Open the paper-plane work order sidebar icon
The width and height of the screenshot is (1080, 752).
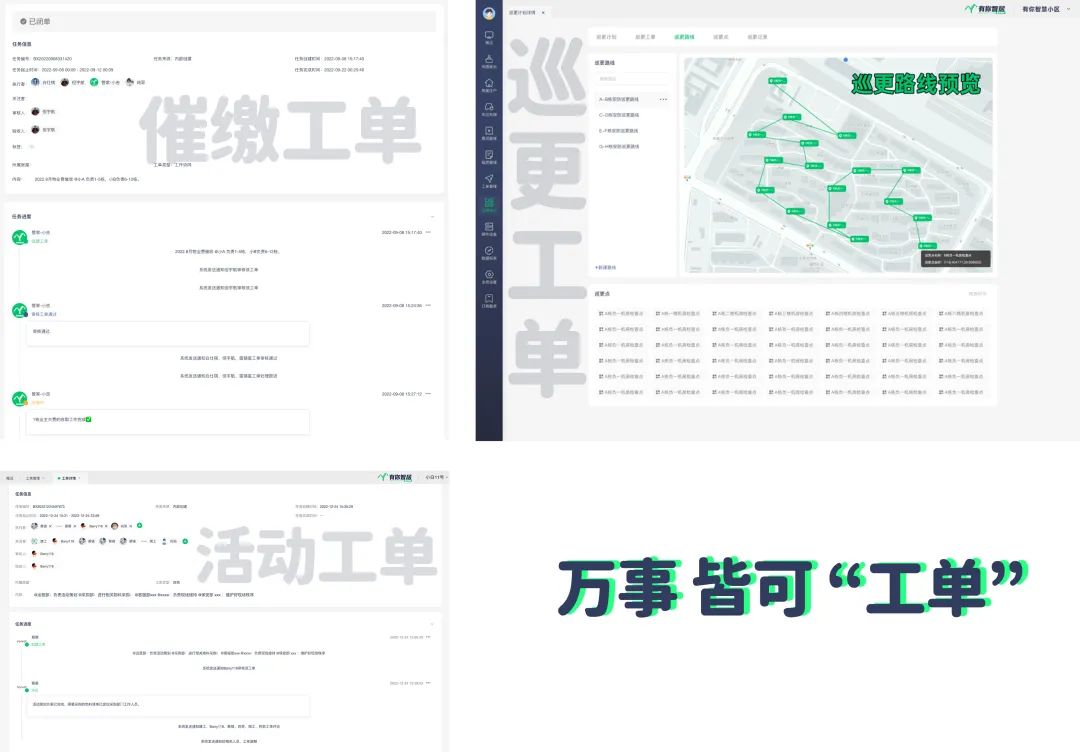[489, 179]
